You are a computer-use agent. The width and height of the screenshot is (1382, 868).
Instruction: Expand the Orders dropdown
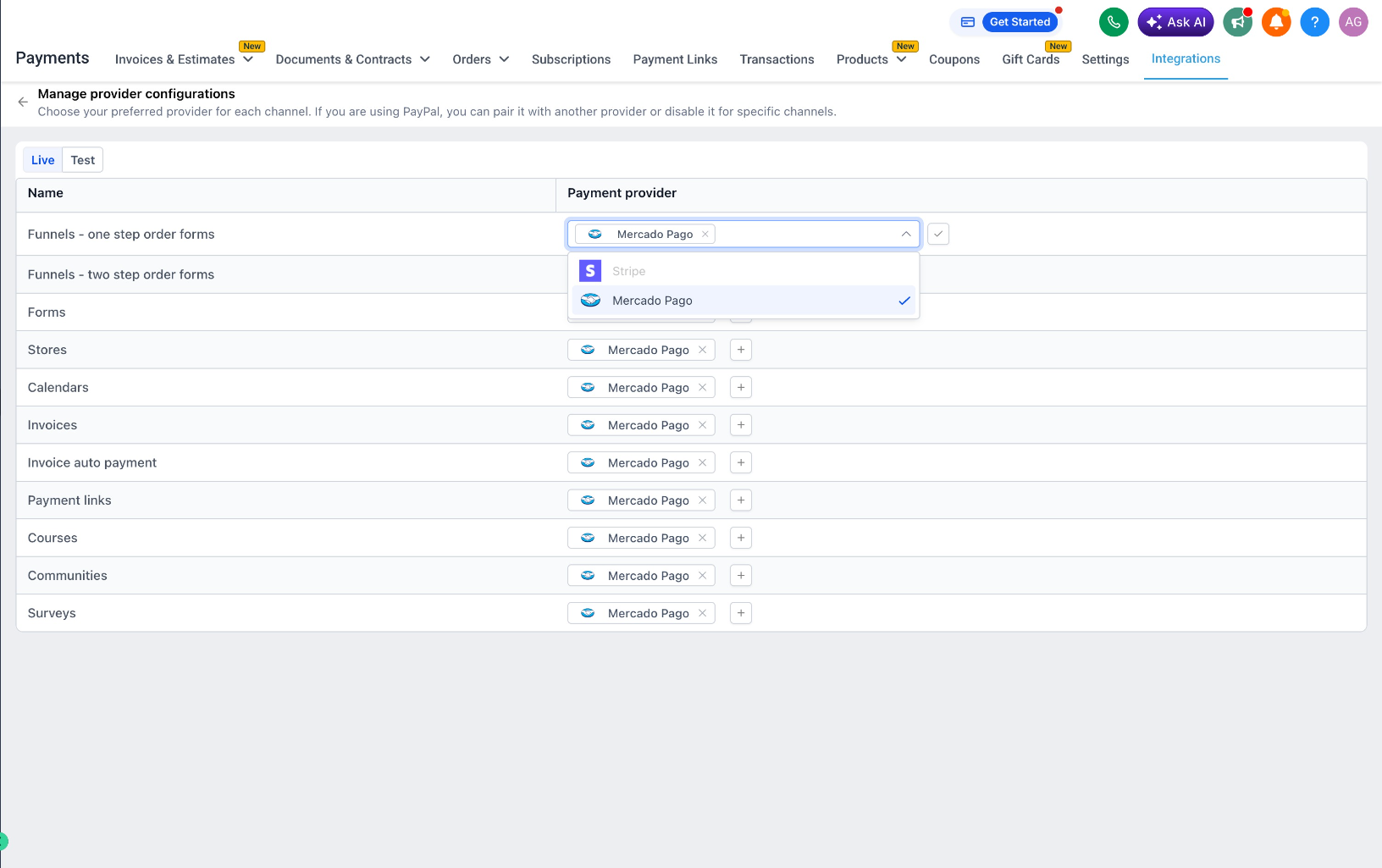click(x=481, y=59)
